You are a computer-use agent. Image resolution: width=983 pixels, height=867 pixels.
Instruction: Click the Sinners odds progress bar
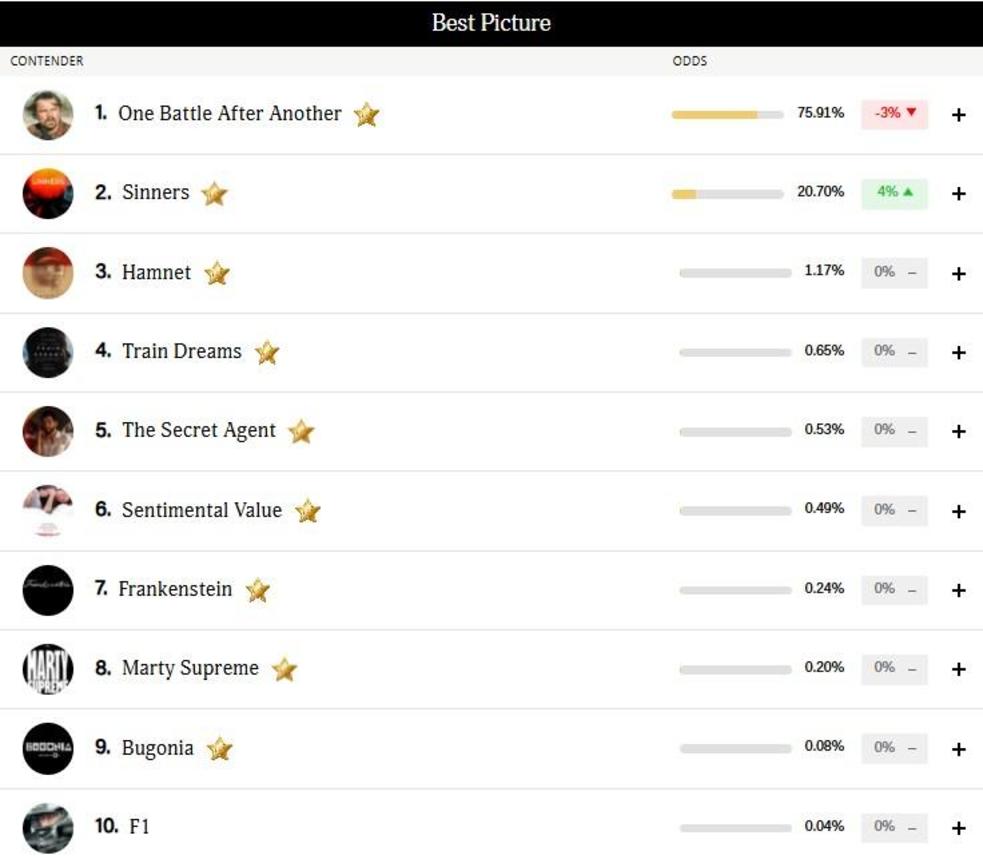point(727,193)
